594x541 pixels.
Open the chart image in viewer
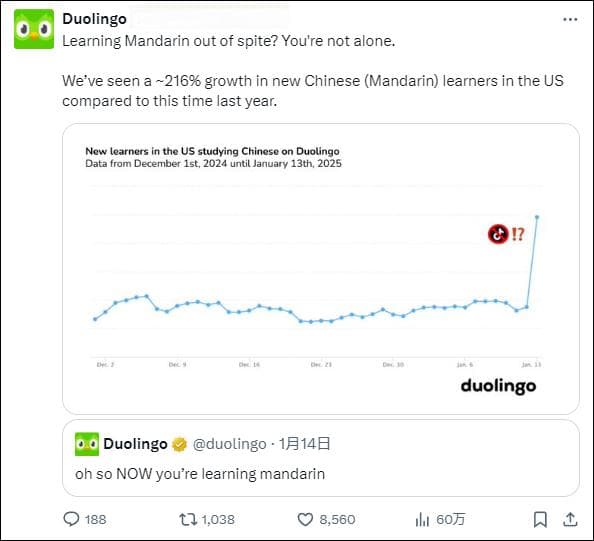[x=321, y=269]
